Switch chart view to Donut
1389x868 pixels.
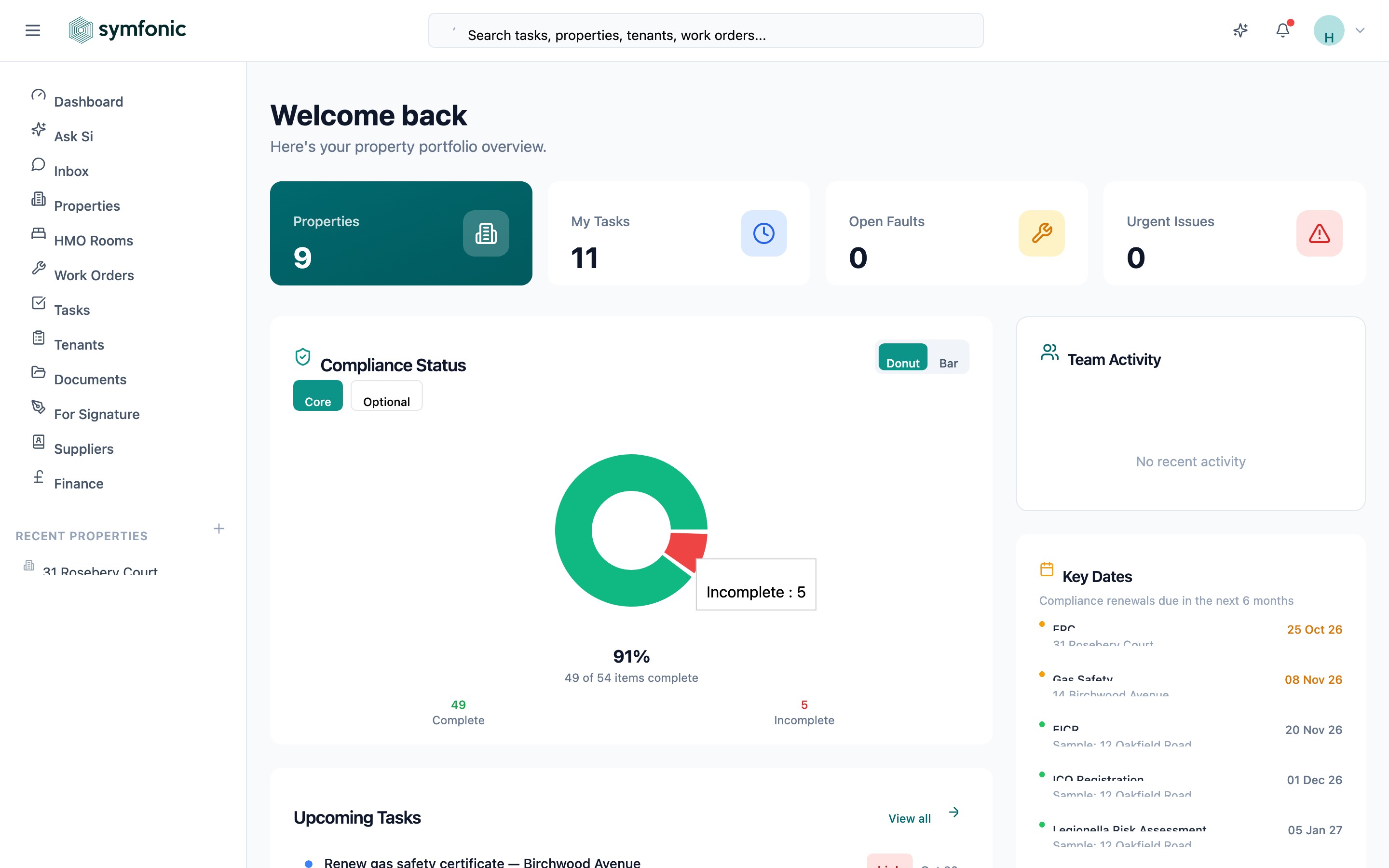click(903, 358)
